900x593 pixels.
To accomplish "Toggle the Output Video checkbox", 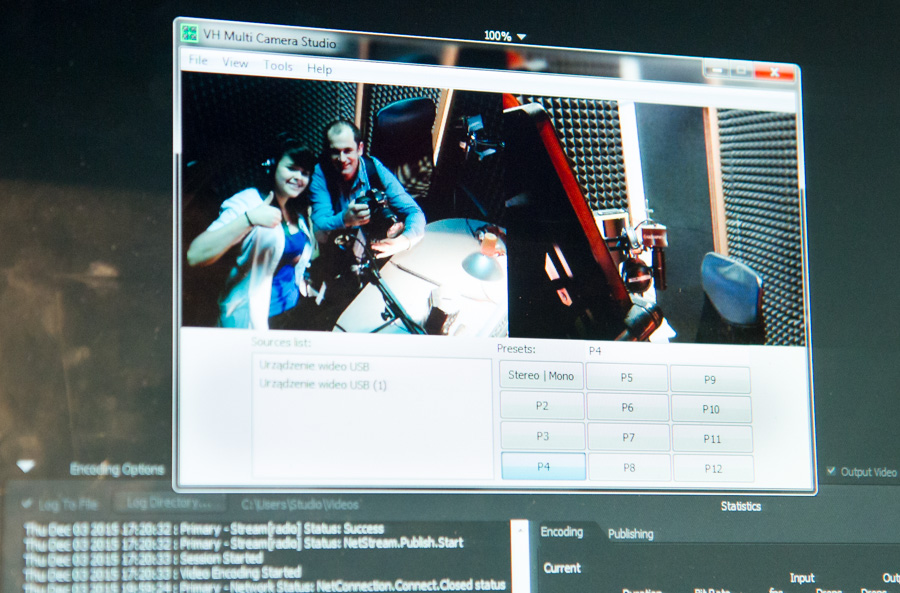I will [831, 471].
